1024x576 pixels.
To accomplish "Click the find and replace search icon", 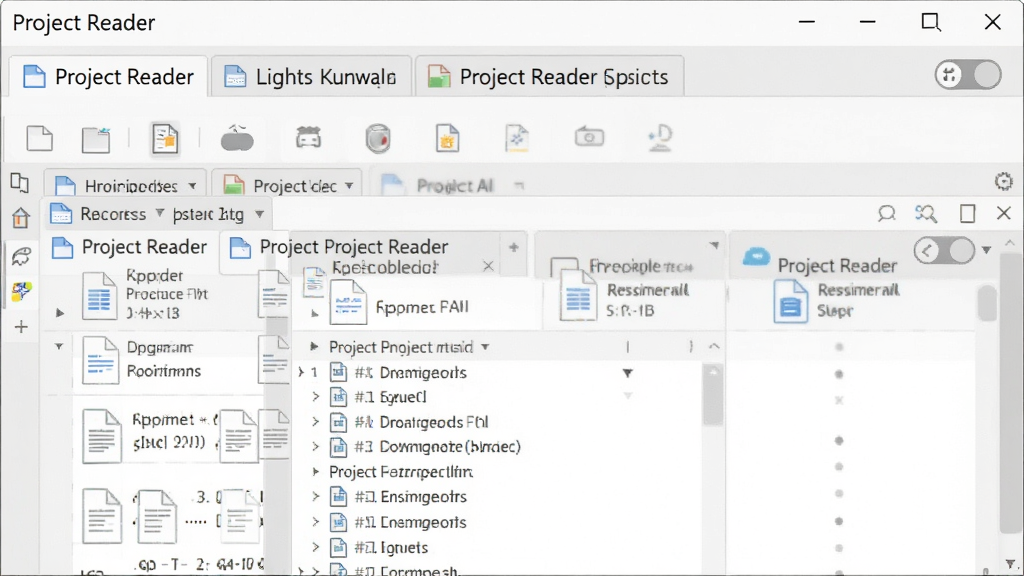I will click(x=925, y=214).
